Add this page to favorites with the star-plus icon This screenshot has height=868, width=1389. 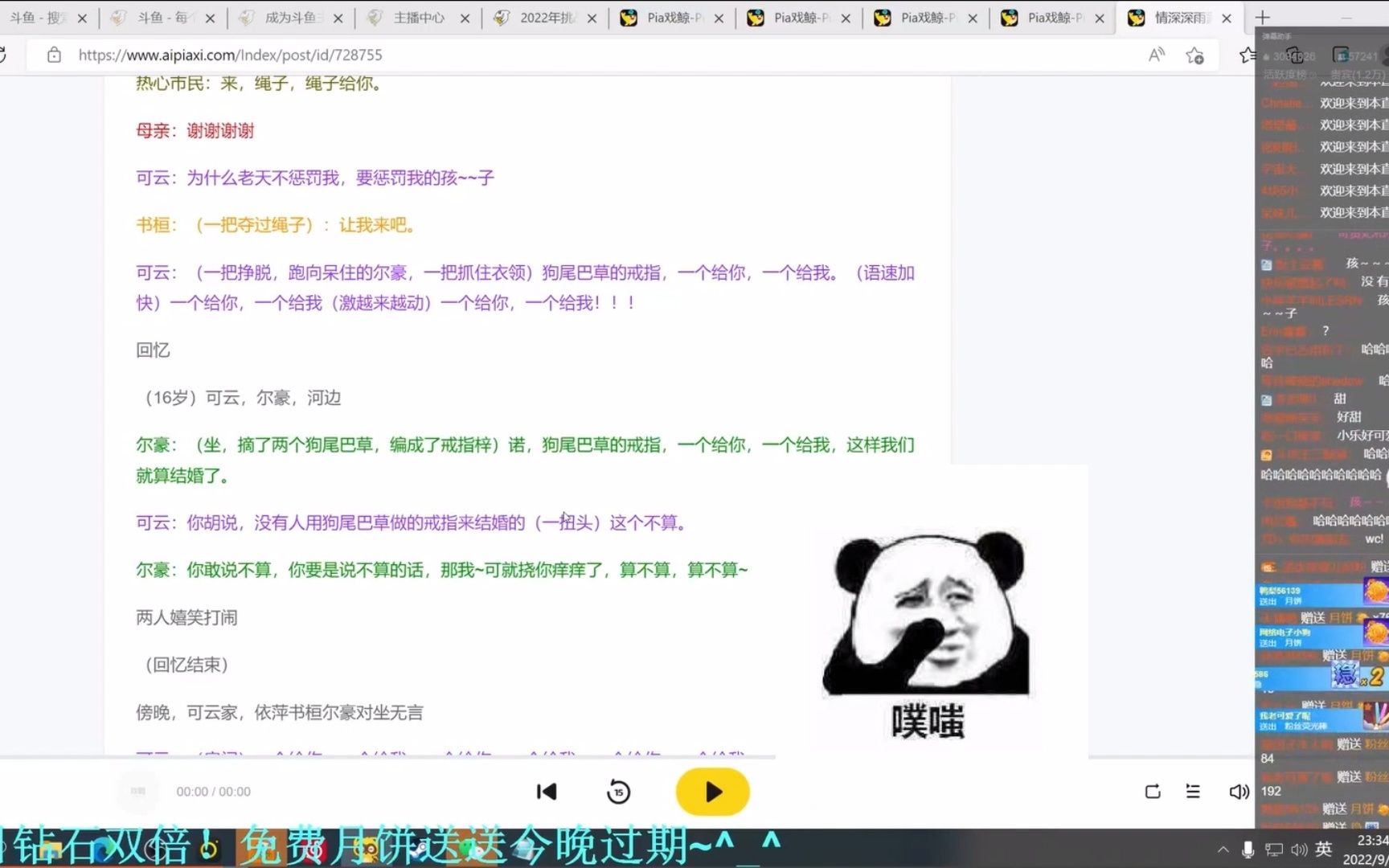point(1194,55)
